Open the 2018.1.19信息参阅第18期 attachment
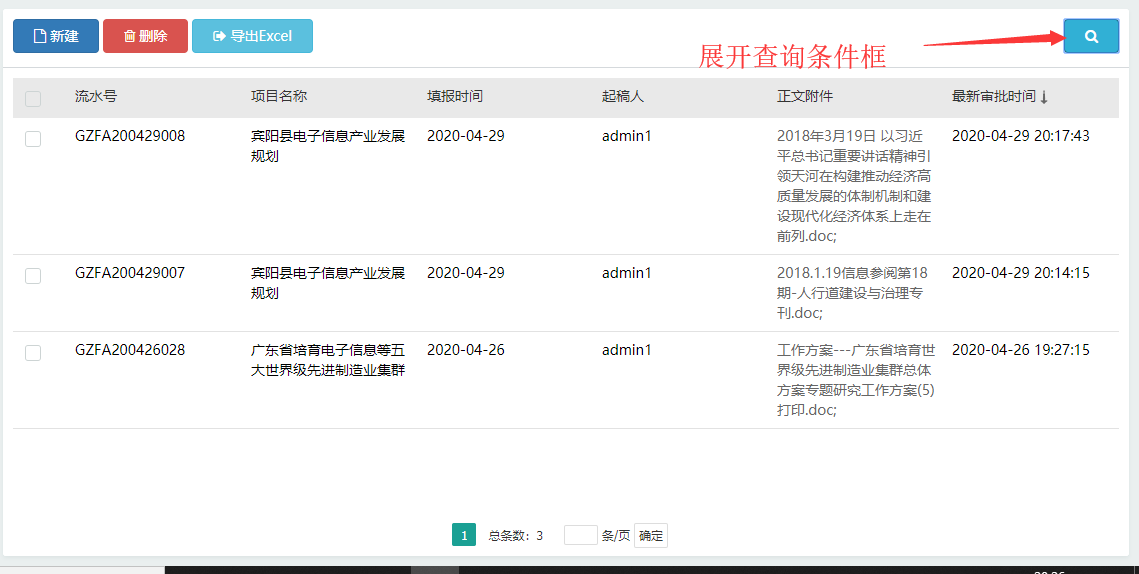Image resolution: width=1139 pixels, height=574 pixels. pos(852,292)
